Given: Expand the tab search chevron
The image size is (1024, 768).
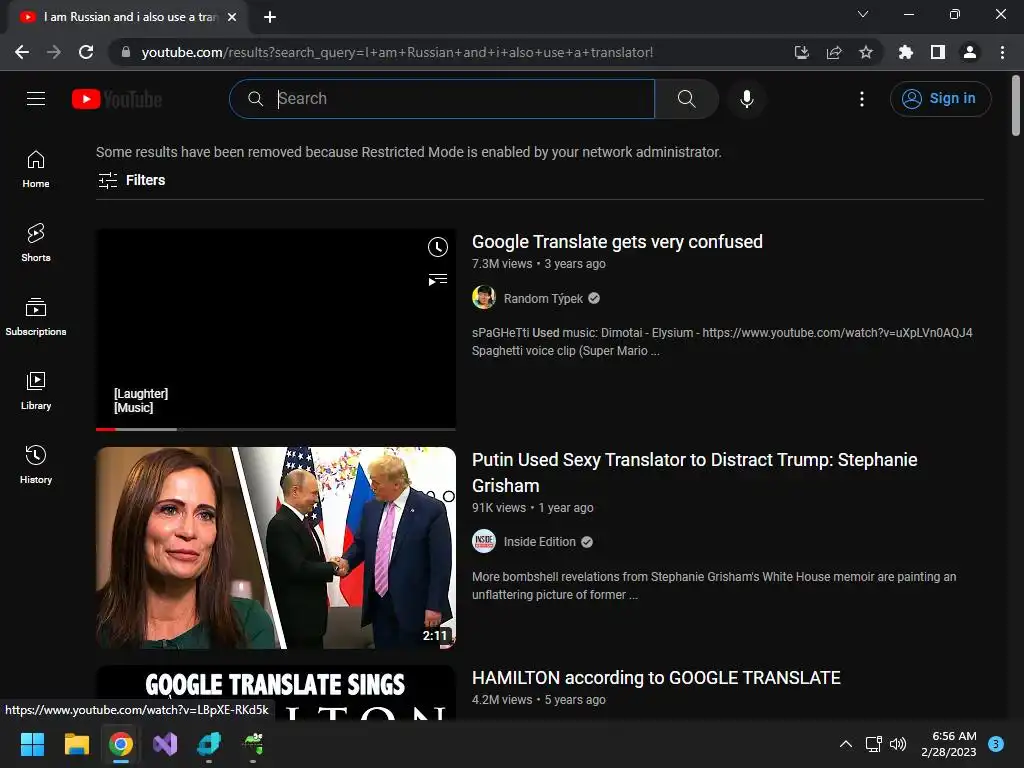Looking at the screenshot, I should point(863,14).
